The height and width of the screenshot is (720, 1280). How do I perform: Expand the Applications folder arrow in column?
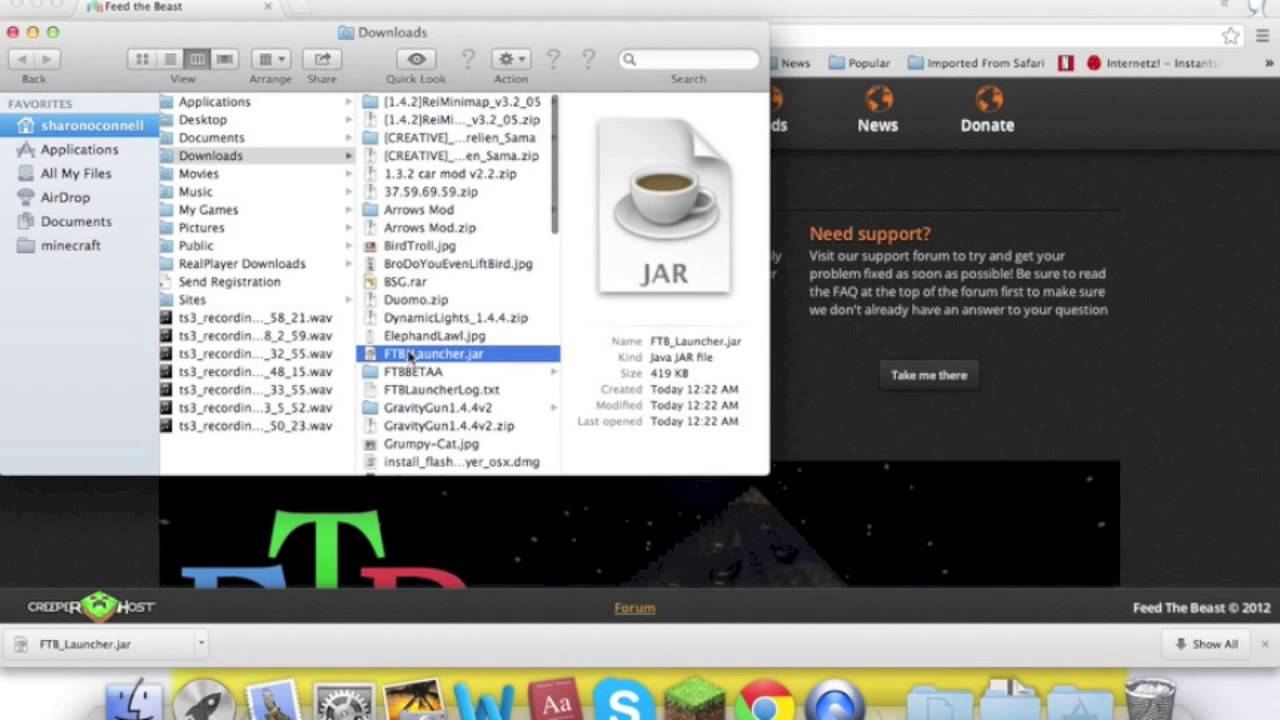pyautogui.click(x=349, y=102)
